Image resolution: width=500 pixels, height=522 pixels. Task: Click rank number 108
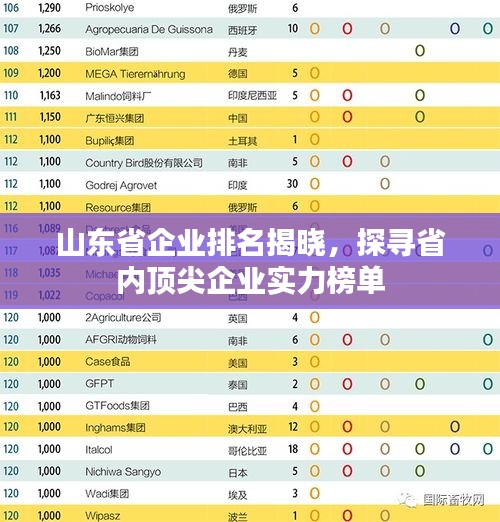click(x=11, y=51)
